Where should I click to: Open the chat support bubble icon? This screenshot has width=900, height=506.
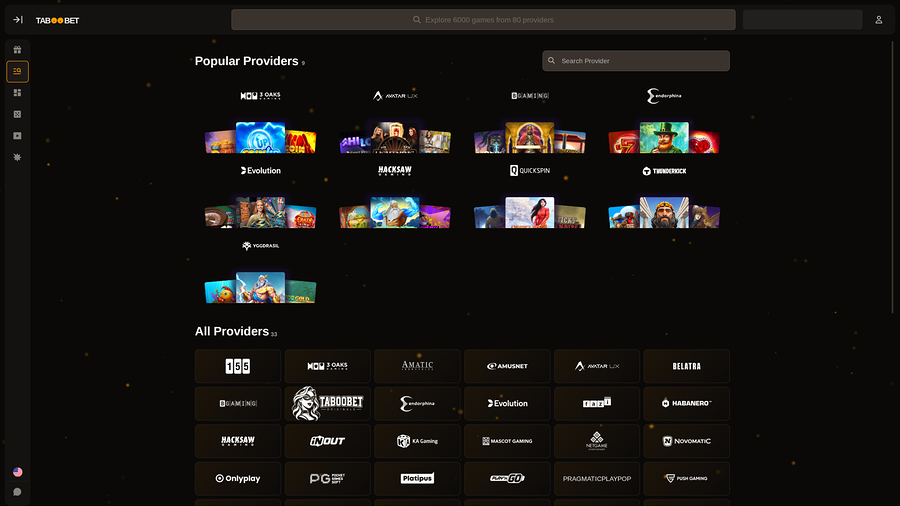coord(17,492)
